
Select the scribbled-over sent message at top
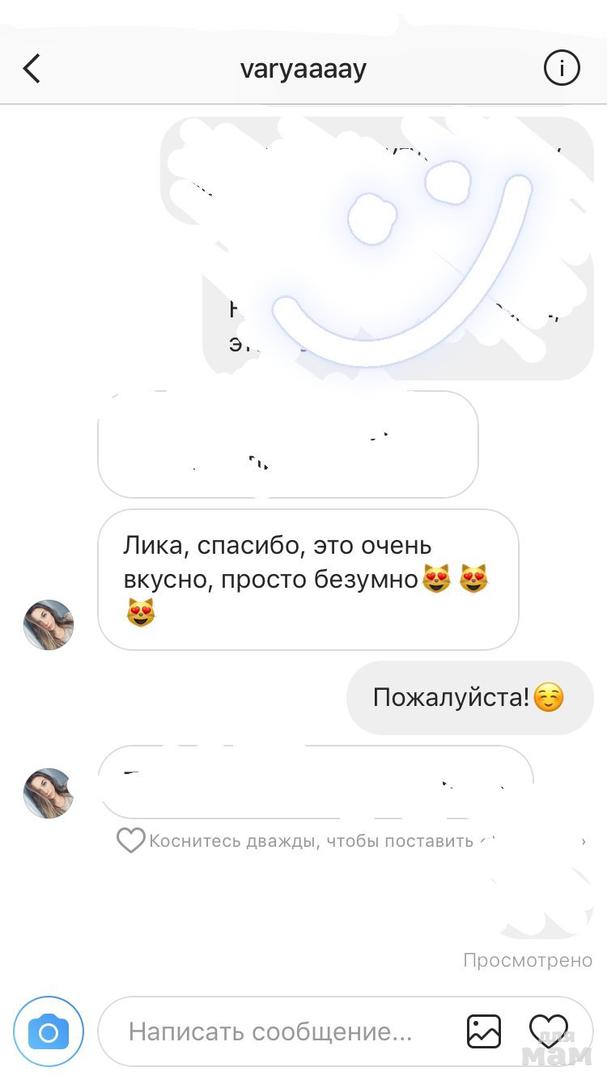coord(377,248)
